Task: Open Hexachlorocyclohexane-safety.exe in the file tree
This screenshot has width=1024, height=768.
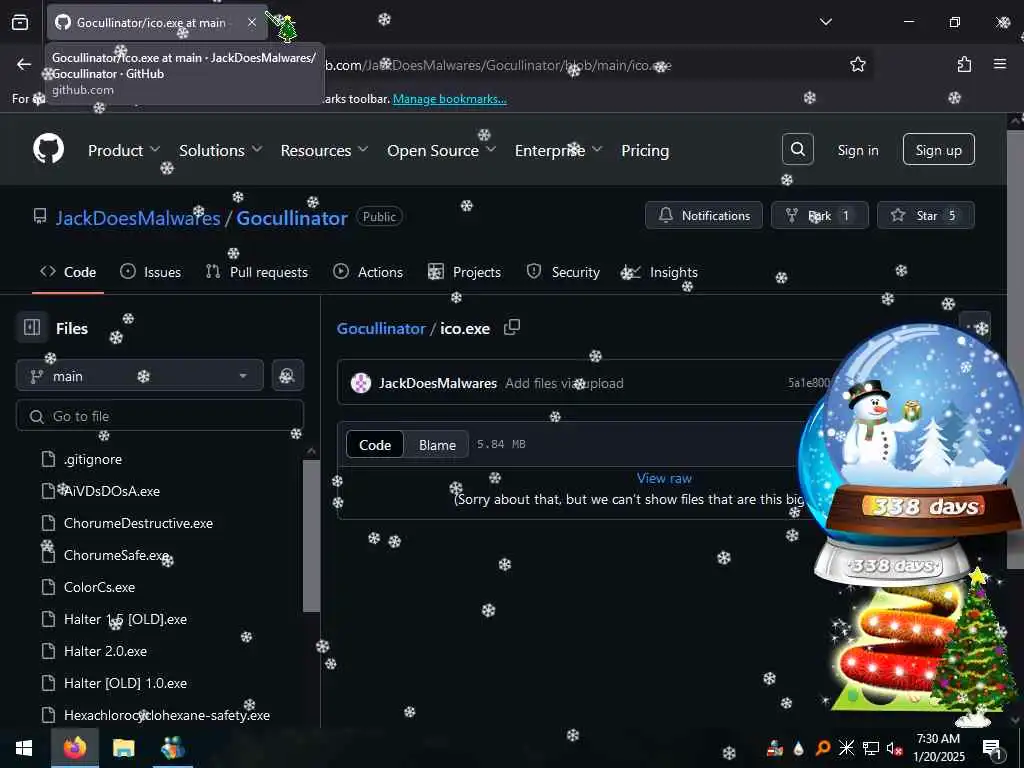Action: 167,715
